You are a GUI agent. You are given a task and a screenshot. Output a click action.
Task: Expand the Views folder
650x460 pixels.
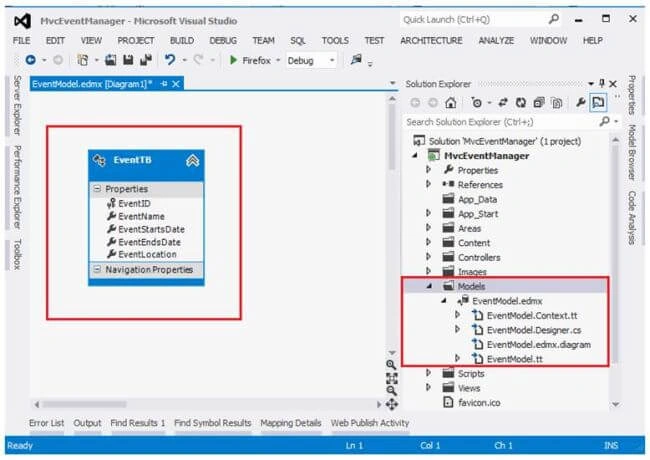tap(429, 387)
